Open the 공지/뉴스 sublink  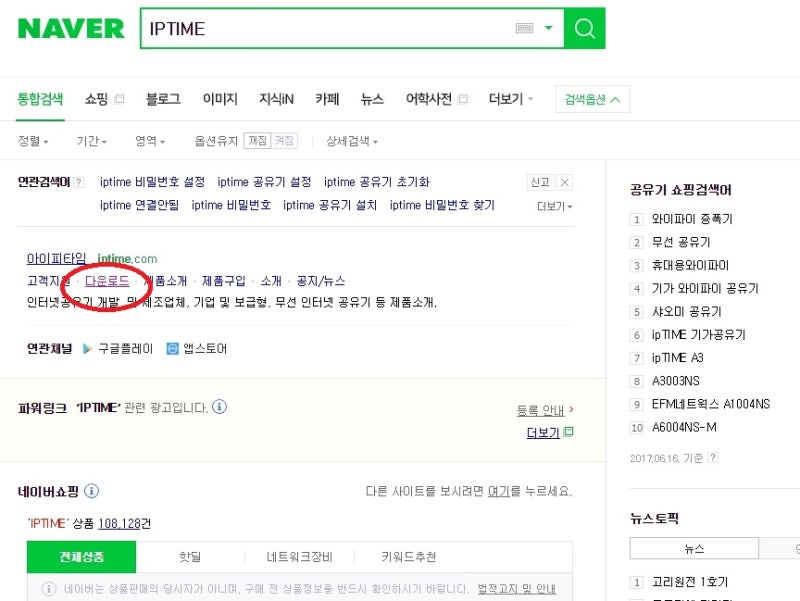[320, 281]
